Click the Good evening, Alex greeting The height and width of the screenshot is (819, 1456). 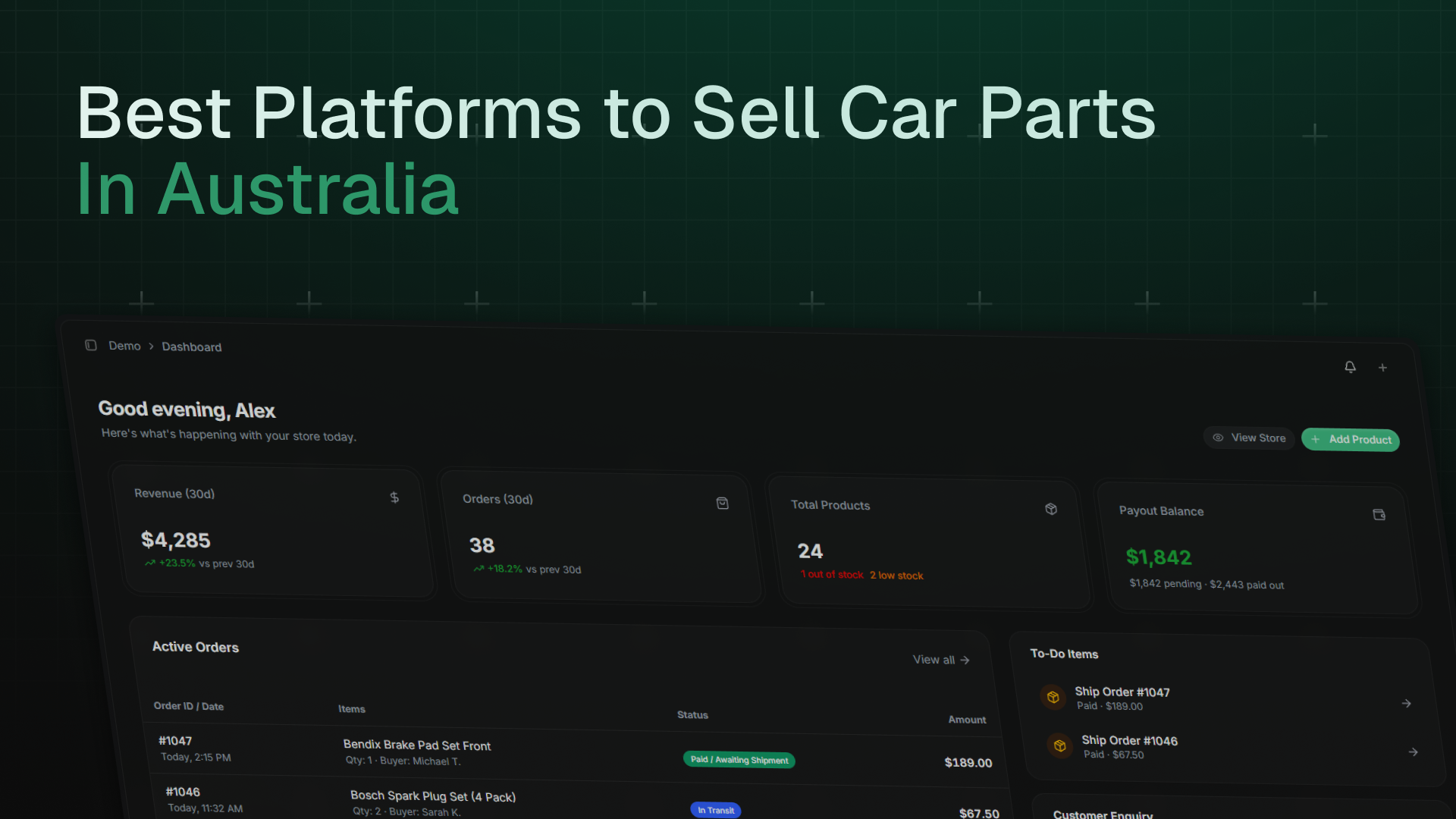(187, 409)
